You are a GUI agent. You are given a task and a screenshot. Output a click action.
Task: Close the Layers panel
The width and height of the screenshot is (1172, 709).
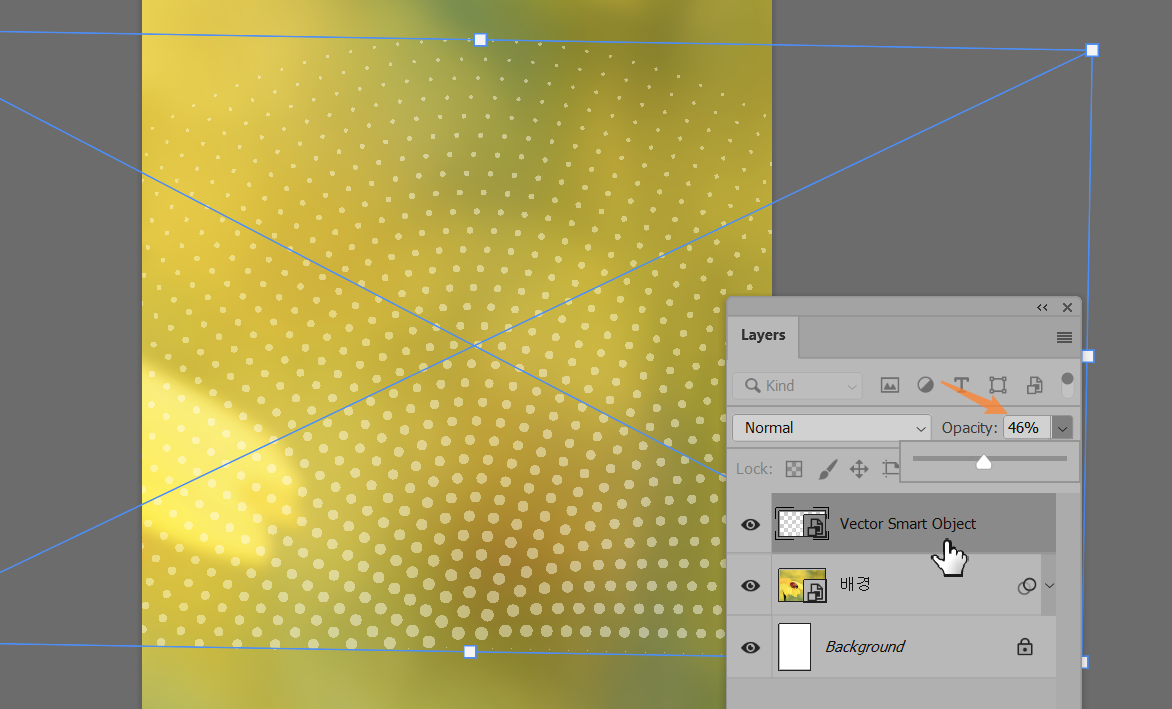pos(1067,308)
